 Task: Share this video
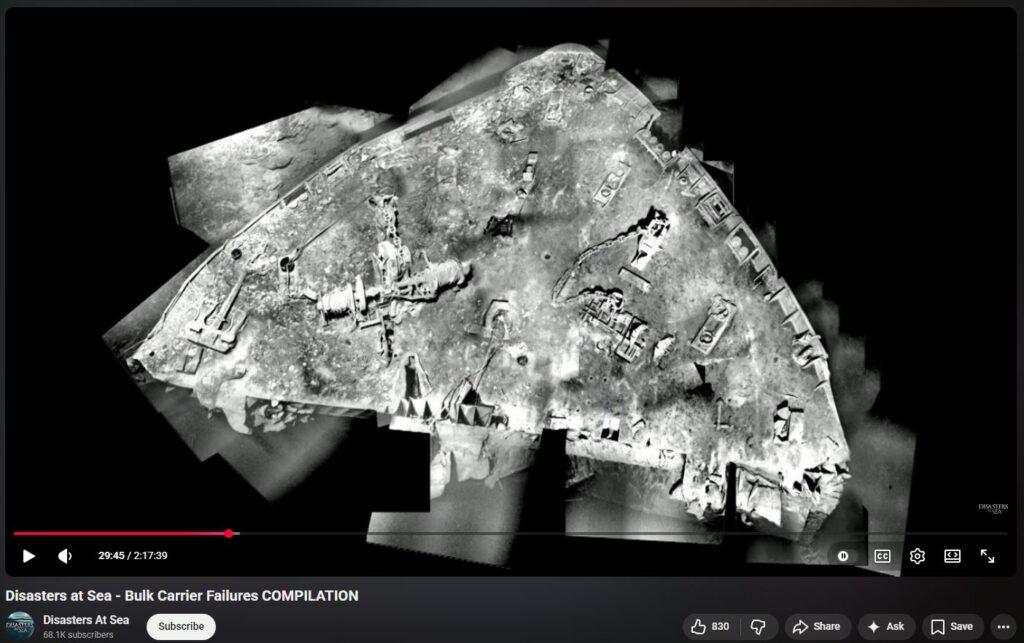point(816,627)
